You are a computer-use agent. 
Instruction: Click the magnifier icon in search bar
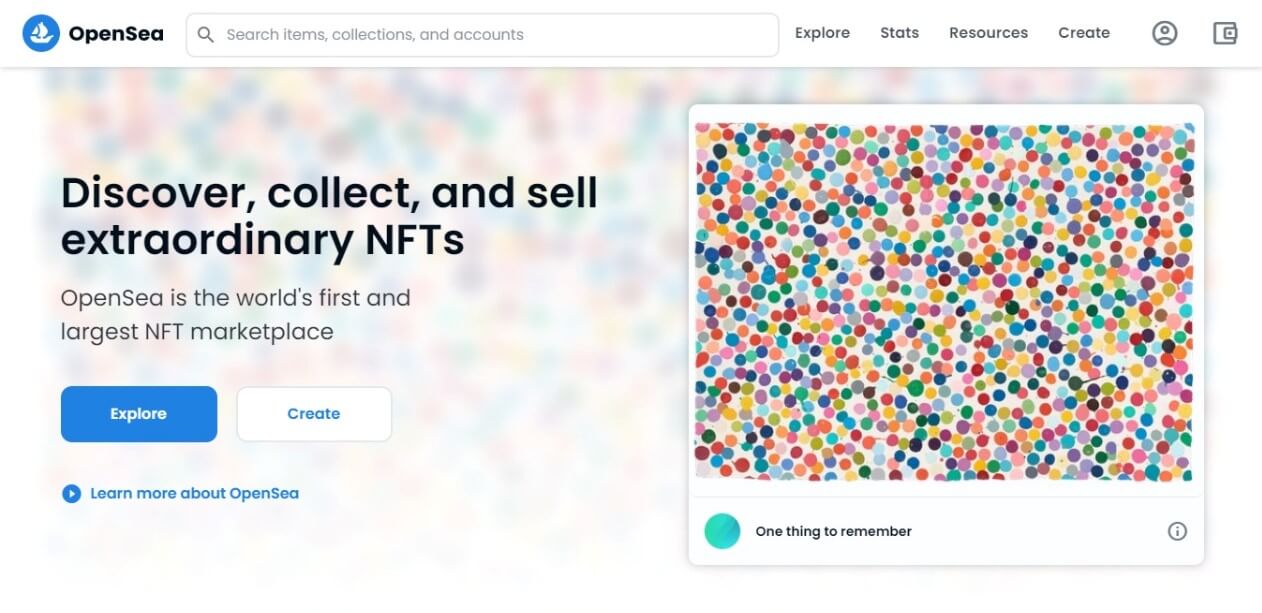(x=206, y=35)
